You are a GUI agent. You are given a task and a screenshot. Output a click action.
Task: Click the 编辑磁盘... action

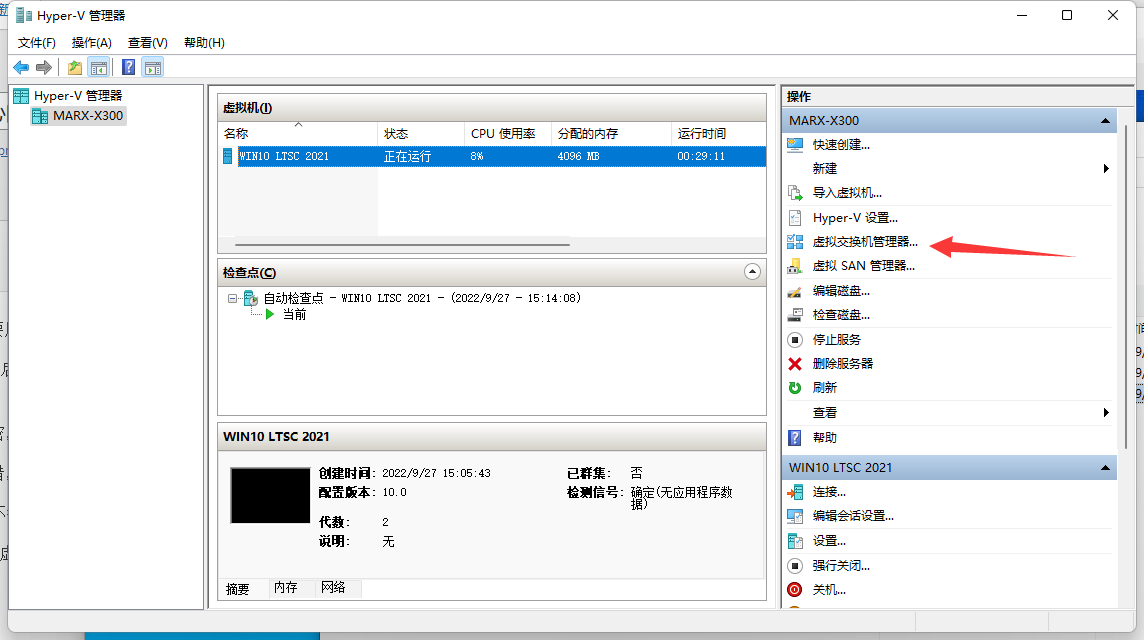(841, 291)
